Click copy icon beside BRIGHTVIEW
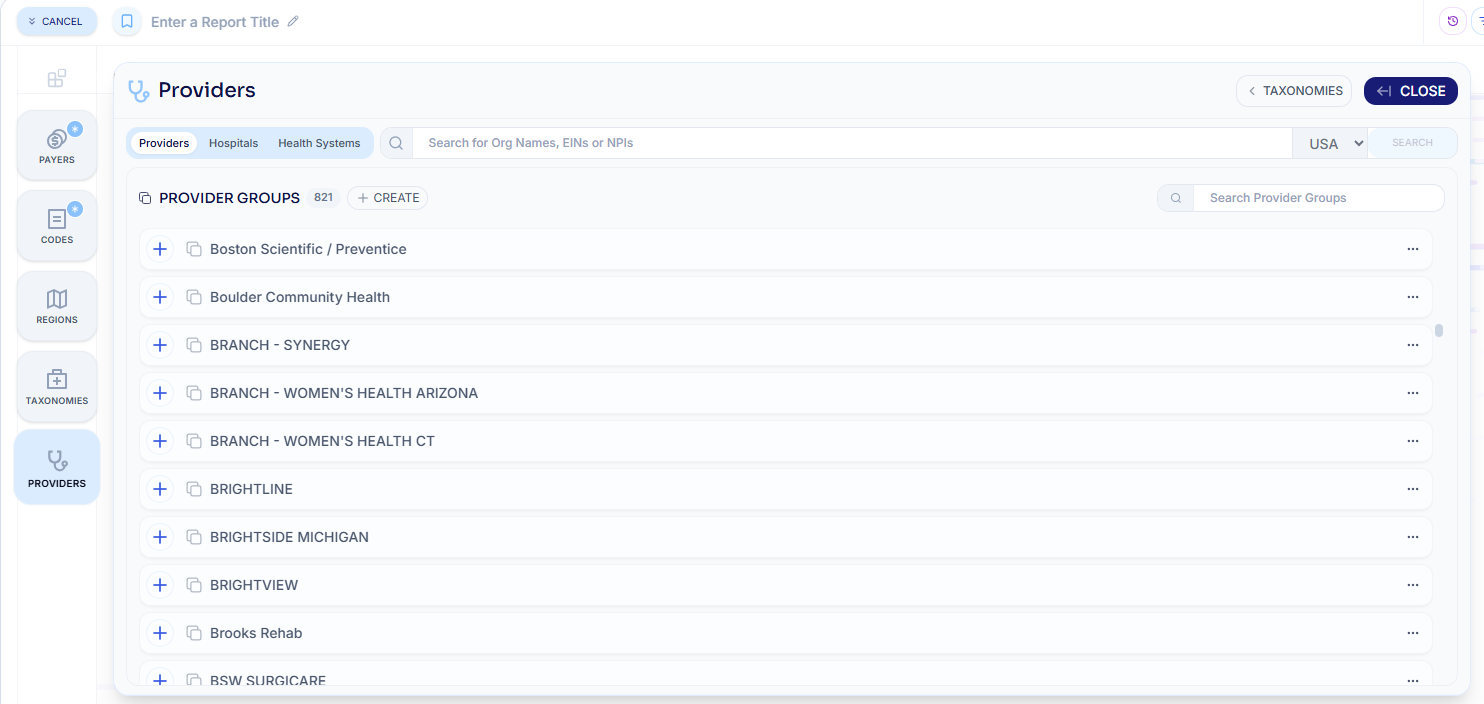This screenshot has height=704, width=1484. 194,585
